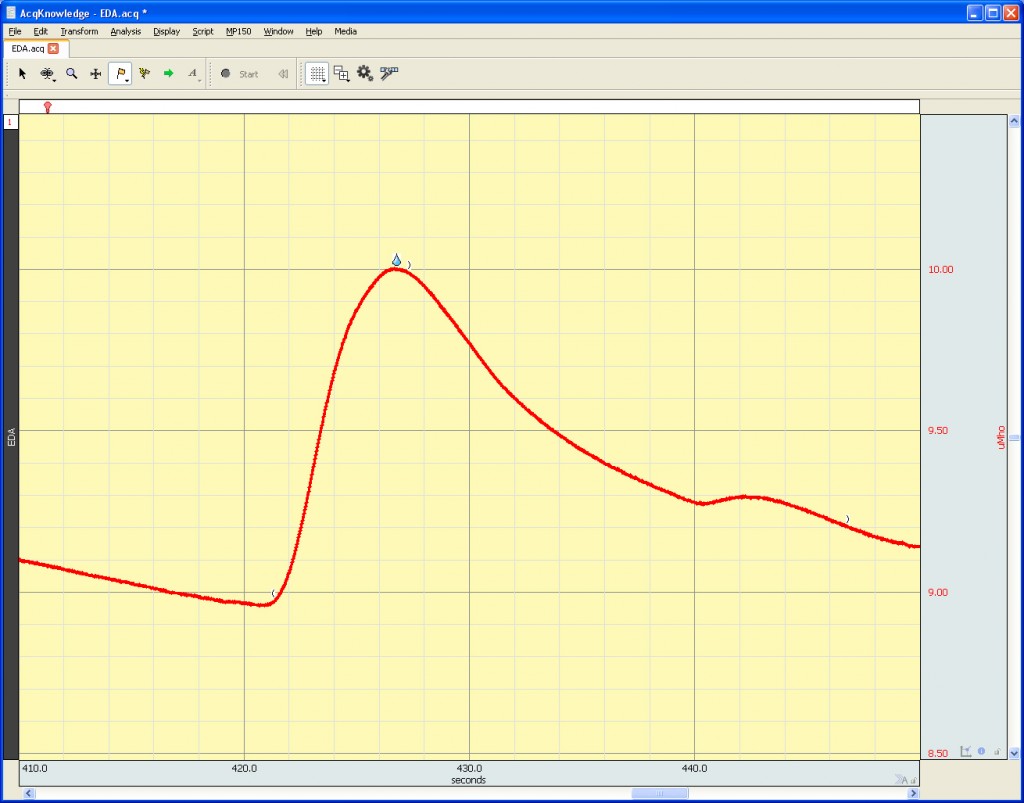Screen dimensions: 1024x803
Task: Open the Window menu
Action: click(x=278, y=31)
